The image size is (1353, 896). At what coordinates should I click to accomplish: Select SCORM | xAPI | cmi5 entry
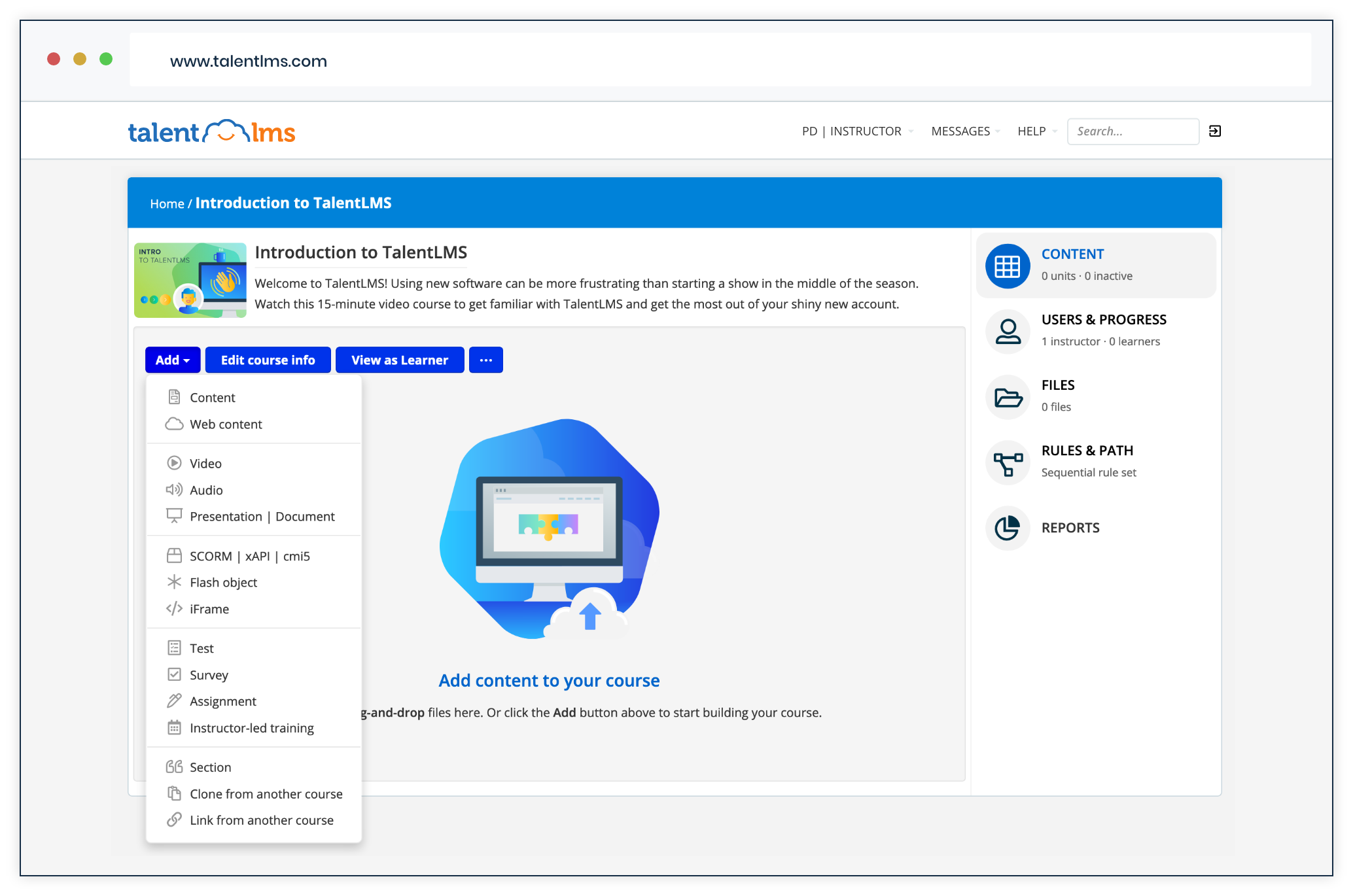click(x=254, y=556)
